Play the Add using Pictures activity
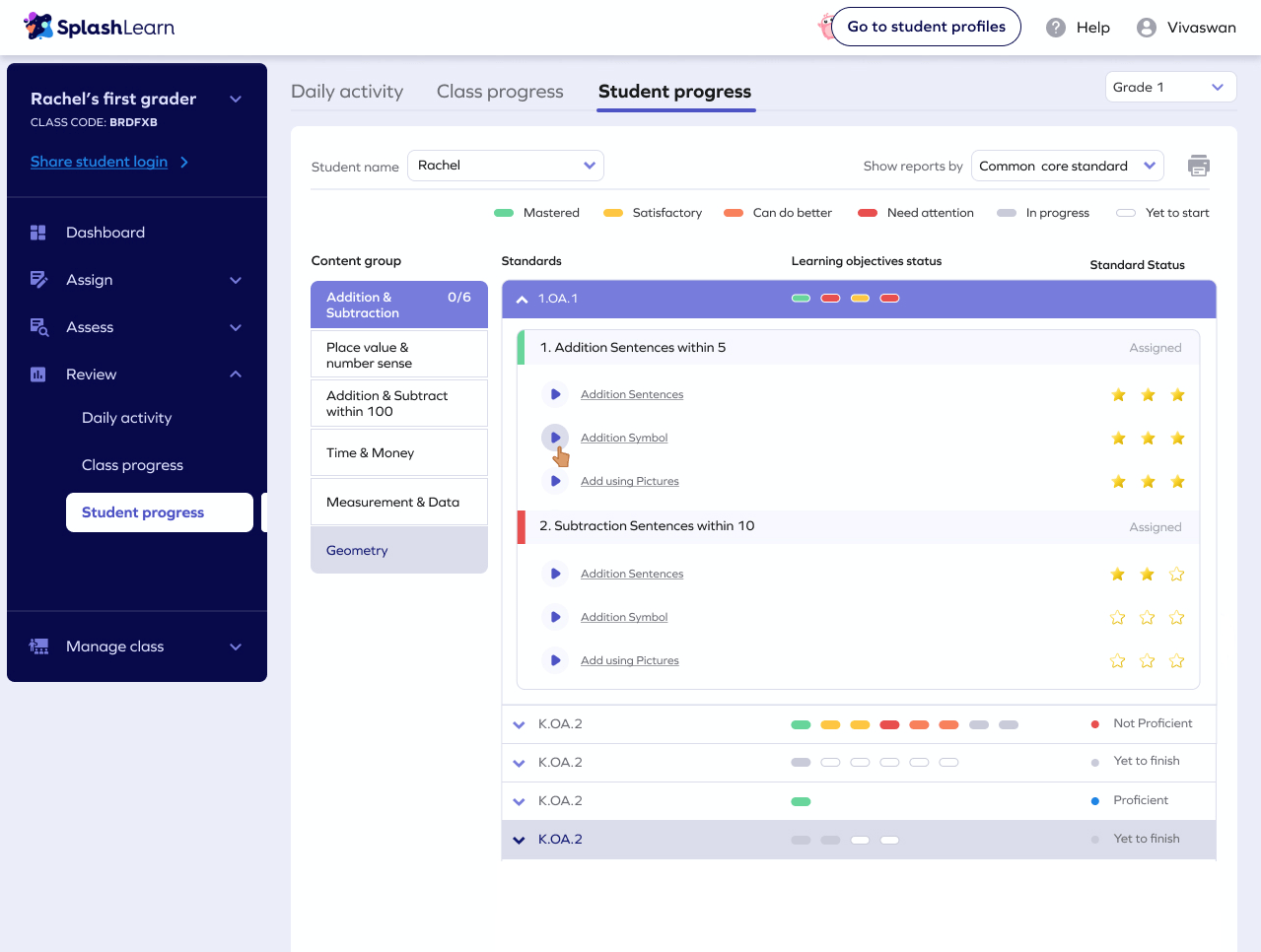Image resolution: width=1261 pixels, height=952 pixels. [x=555, y=481]
